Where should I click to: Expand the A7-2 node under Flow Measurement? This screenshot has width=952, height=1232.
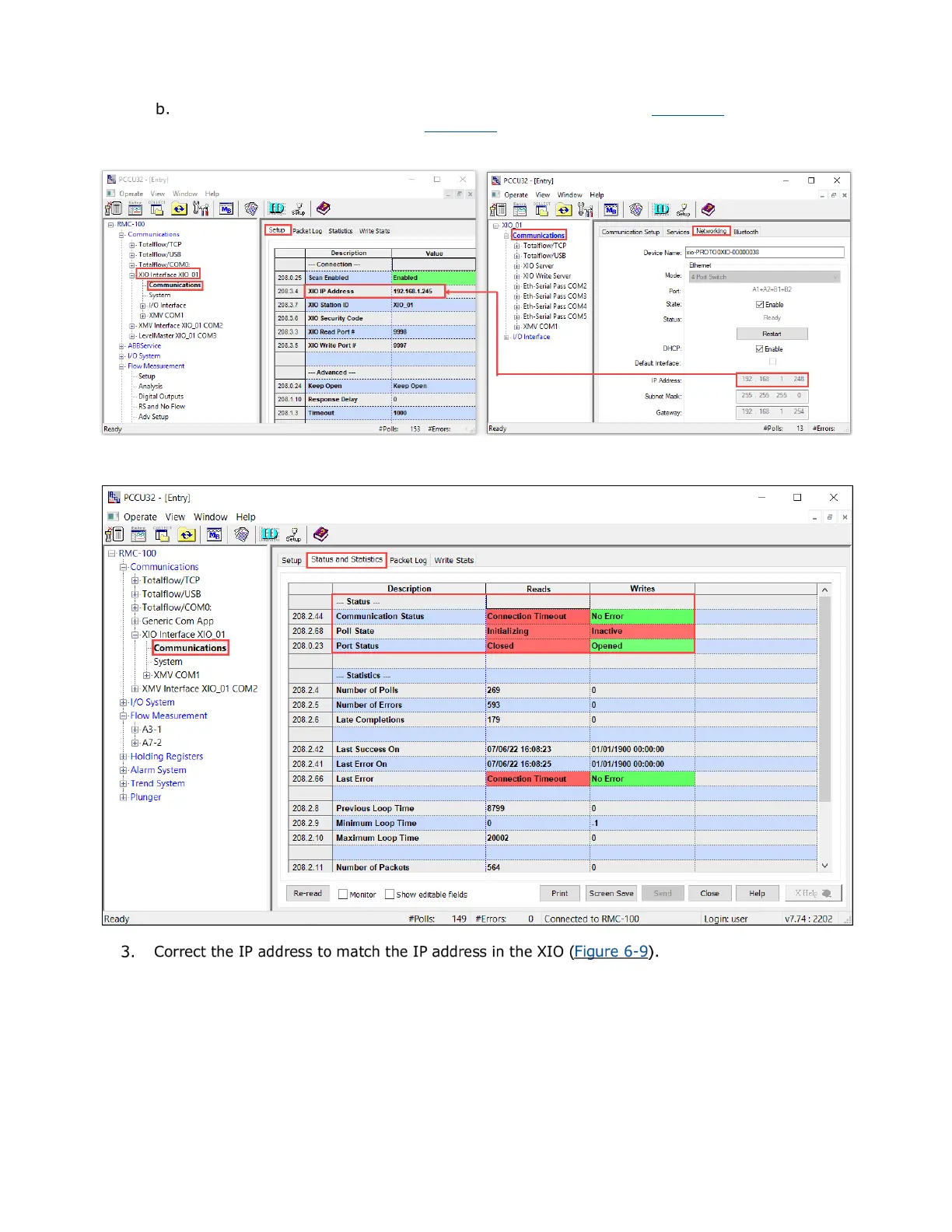135,743
